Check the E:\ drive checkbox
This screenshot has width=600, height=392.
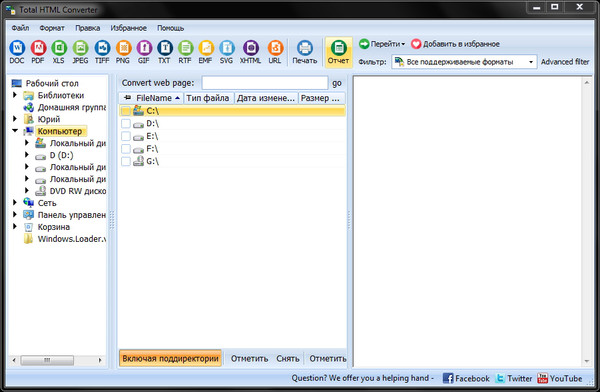[x=126, y=136]
